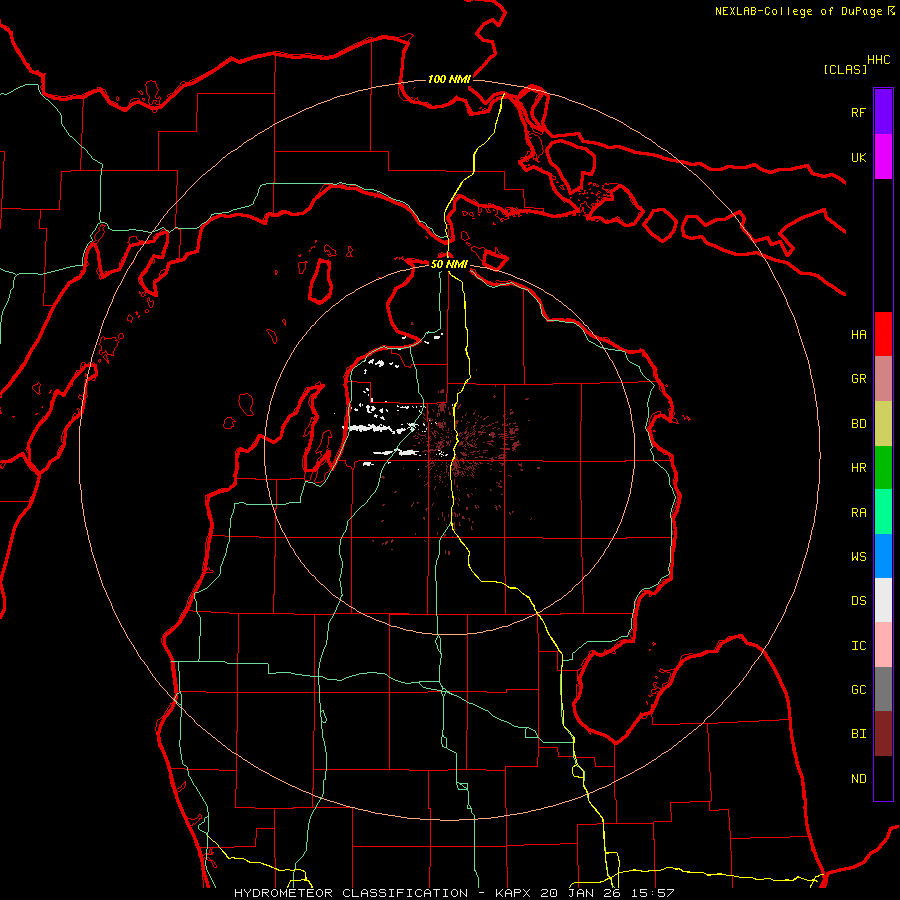
Task: Click the RA light-green legend swatch
Action: (x=883, y=512)
